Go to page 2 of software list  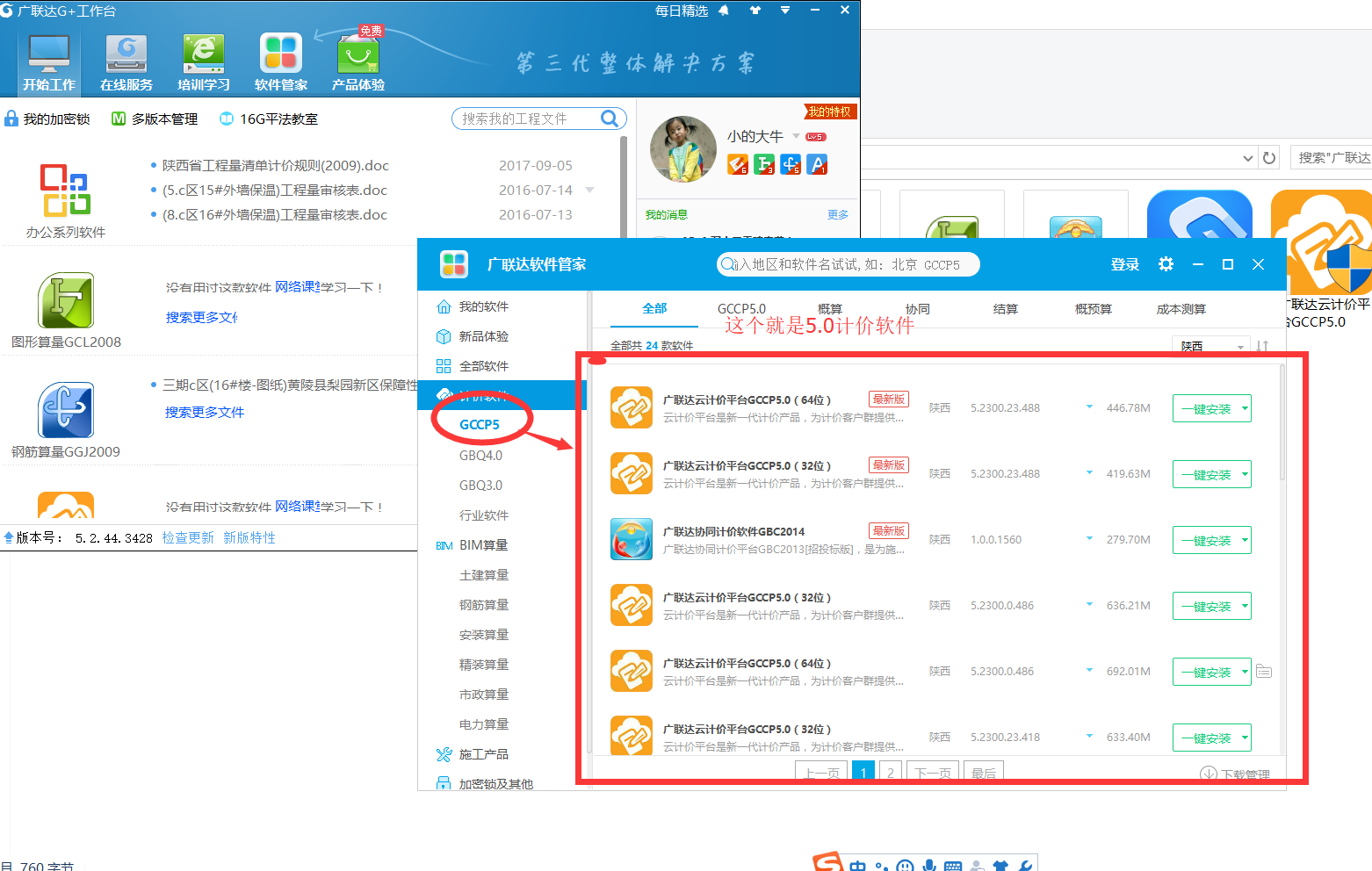pyautogui.click(x=891, y=773)
